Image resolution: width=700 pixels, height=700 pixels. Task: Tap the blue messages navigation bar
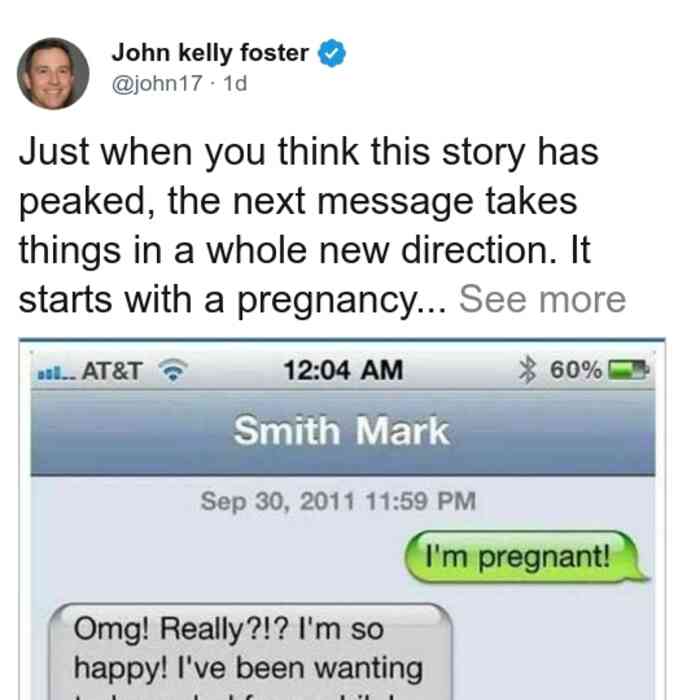coord(343,432)
